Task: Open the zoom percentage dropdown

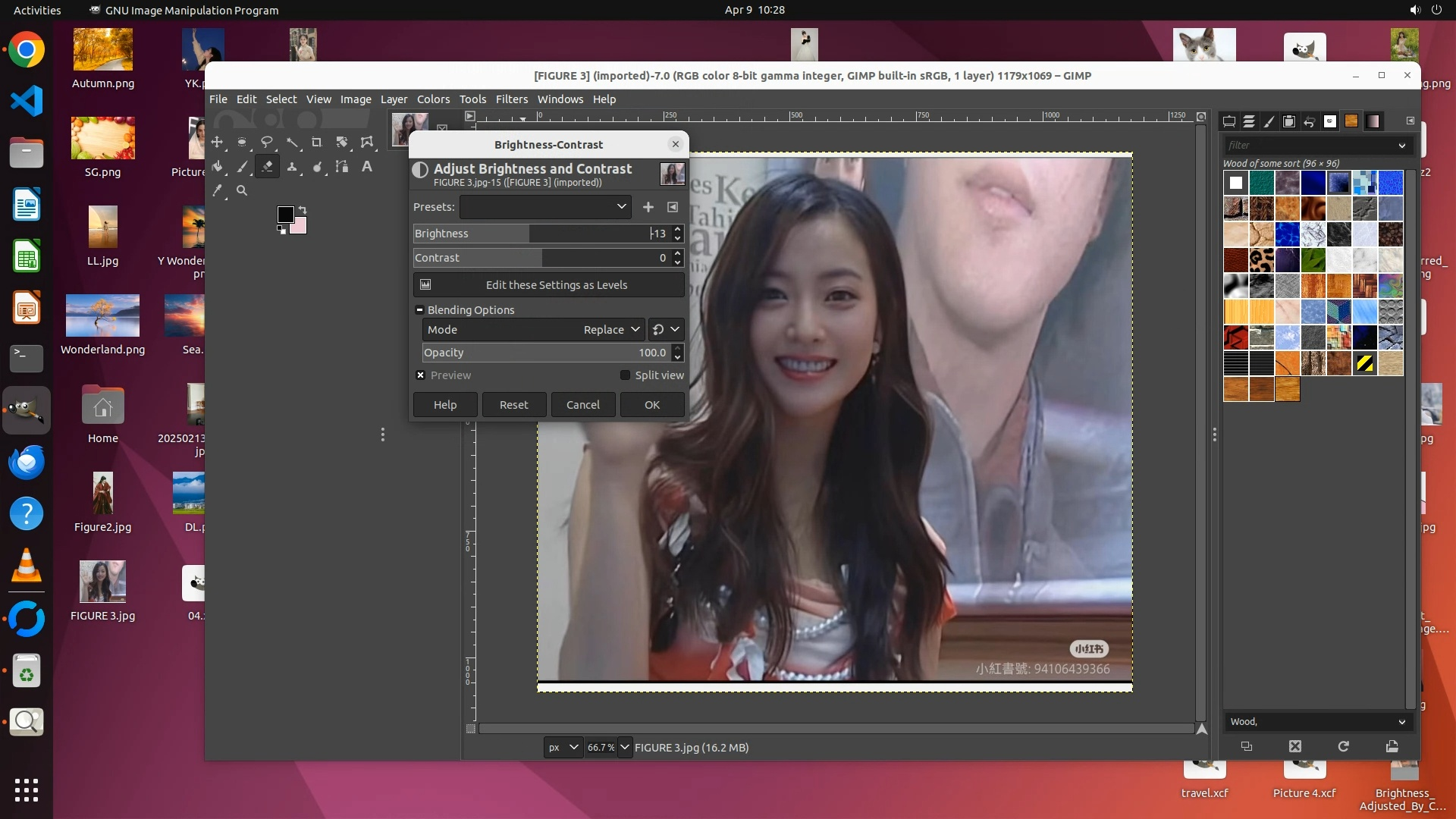Action: (625, 747)
